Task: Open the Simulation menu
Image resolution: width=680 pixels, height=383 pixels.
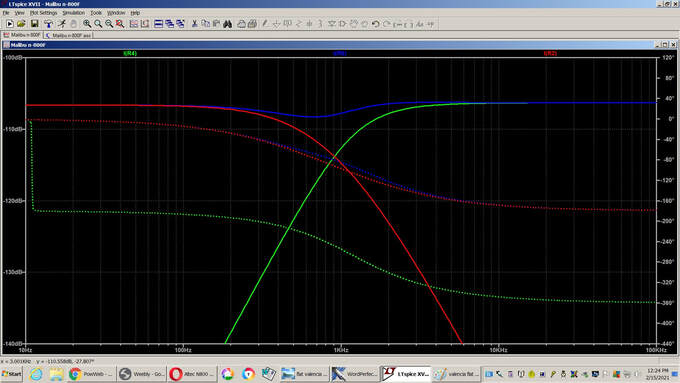Action: coord(73,13)
